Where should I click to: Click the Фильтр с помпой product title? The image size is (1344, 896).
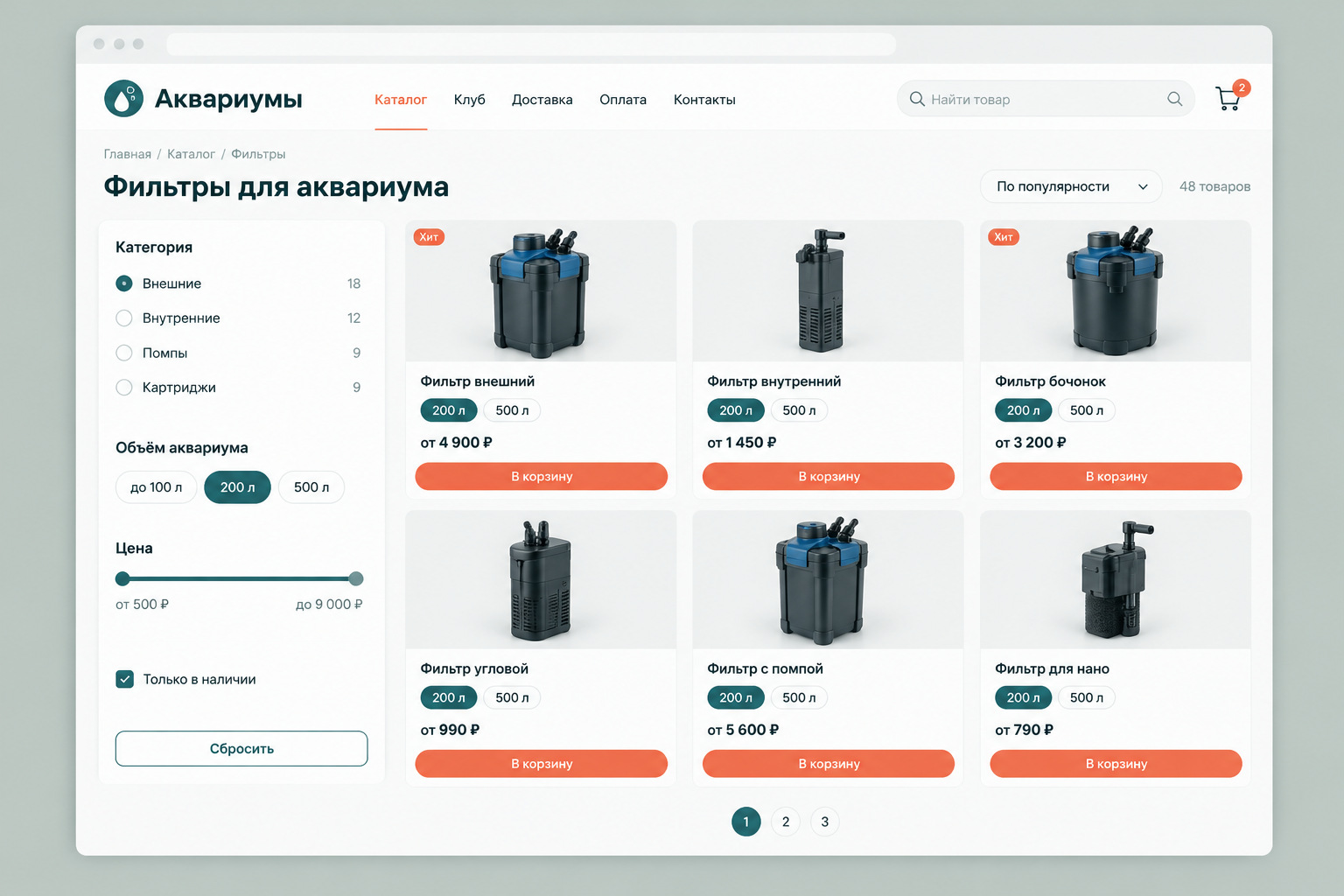pos(766,668)
